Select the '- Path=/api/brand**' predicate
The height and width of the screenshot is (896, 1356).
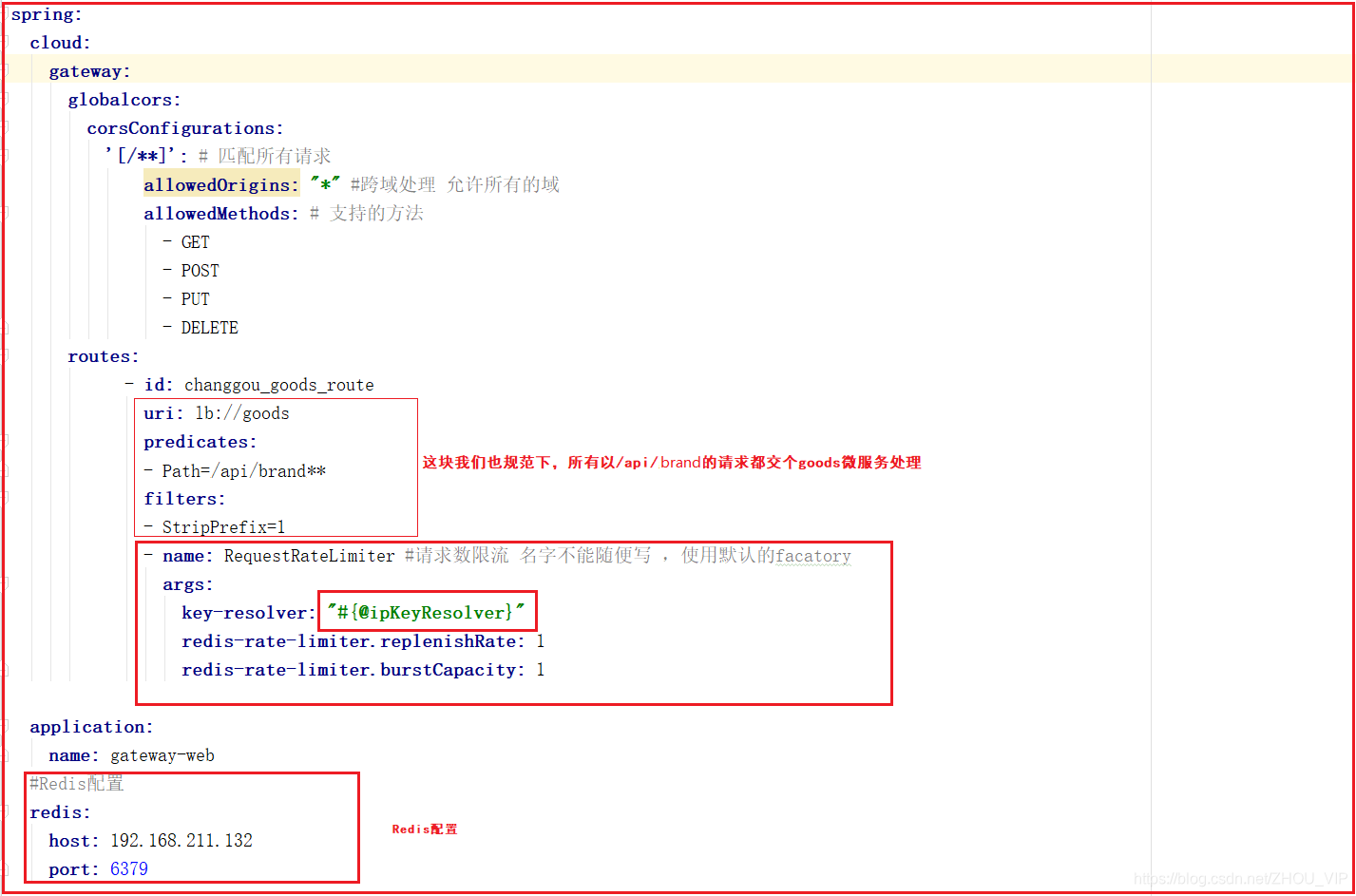(x=235, y=470)
